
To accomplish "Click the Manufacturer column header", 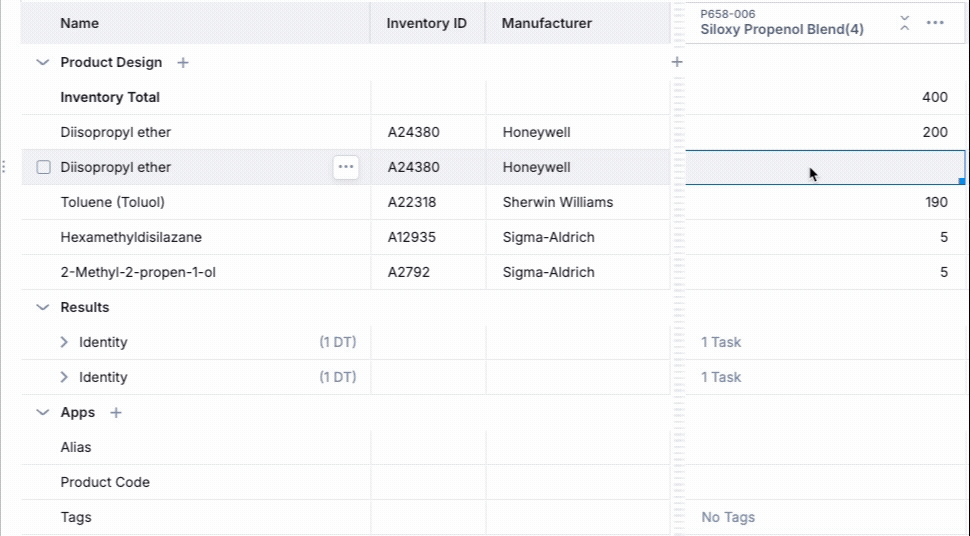I will [546, 23].
